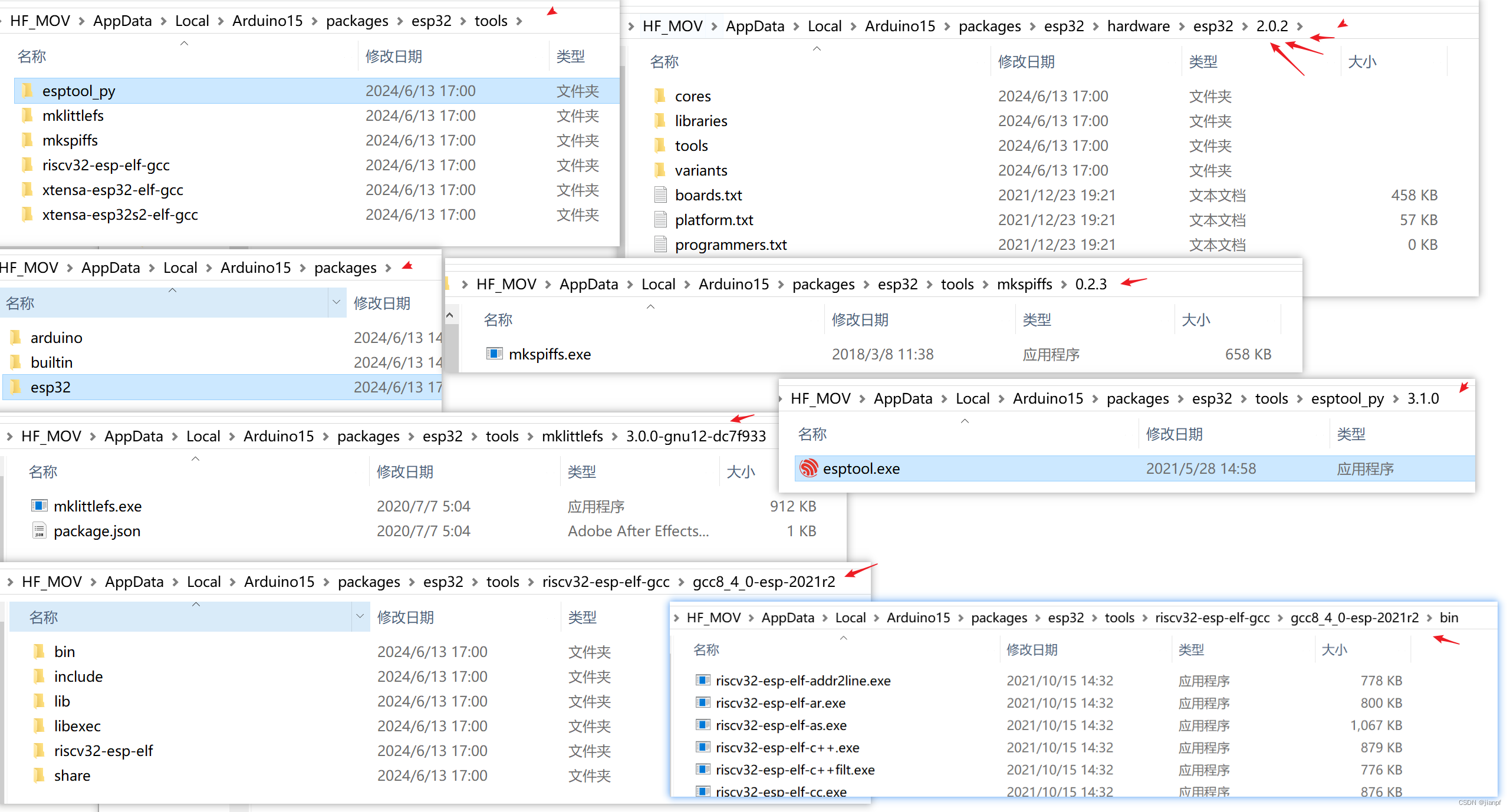Viewport: 1510px width, 812px height.
Task: Click the arduino folder icon
Action: click(x=16, y=338)
